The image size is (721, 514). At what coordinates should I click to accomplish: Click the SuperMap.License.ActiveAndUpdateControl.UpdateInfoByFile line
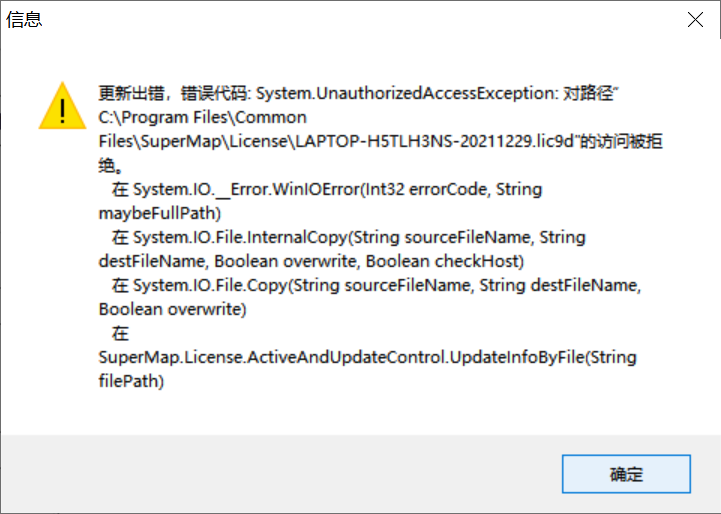(367, 357)
